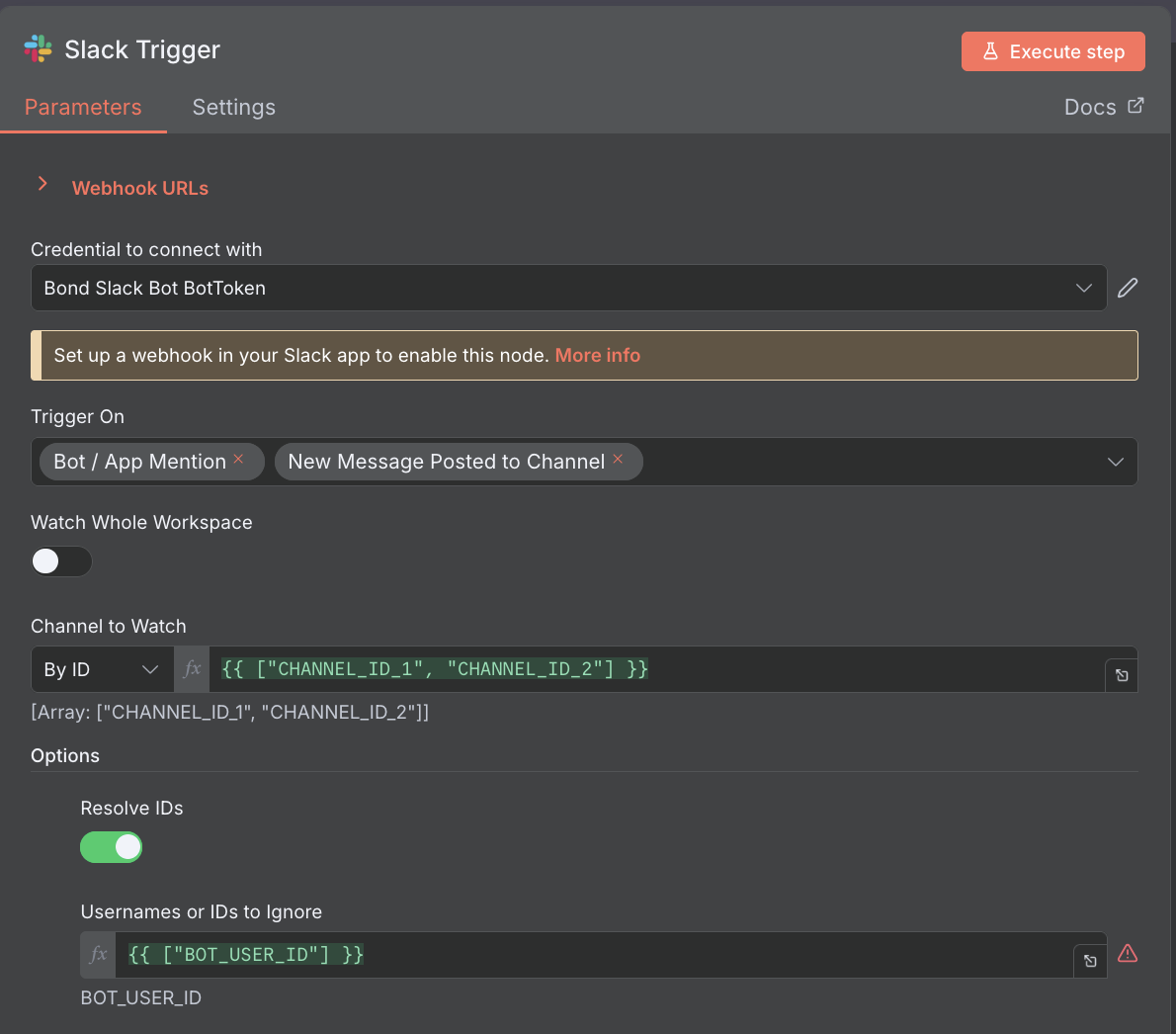Expand the Trigger On dropdown arrow

click(x=1116, y=462)
